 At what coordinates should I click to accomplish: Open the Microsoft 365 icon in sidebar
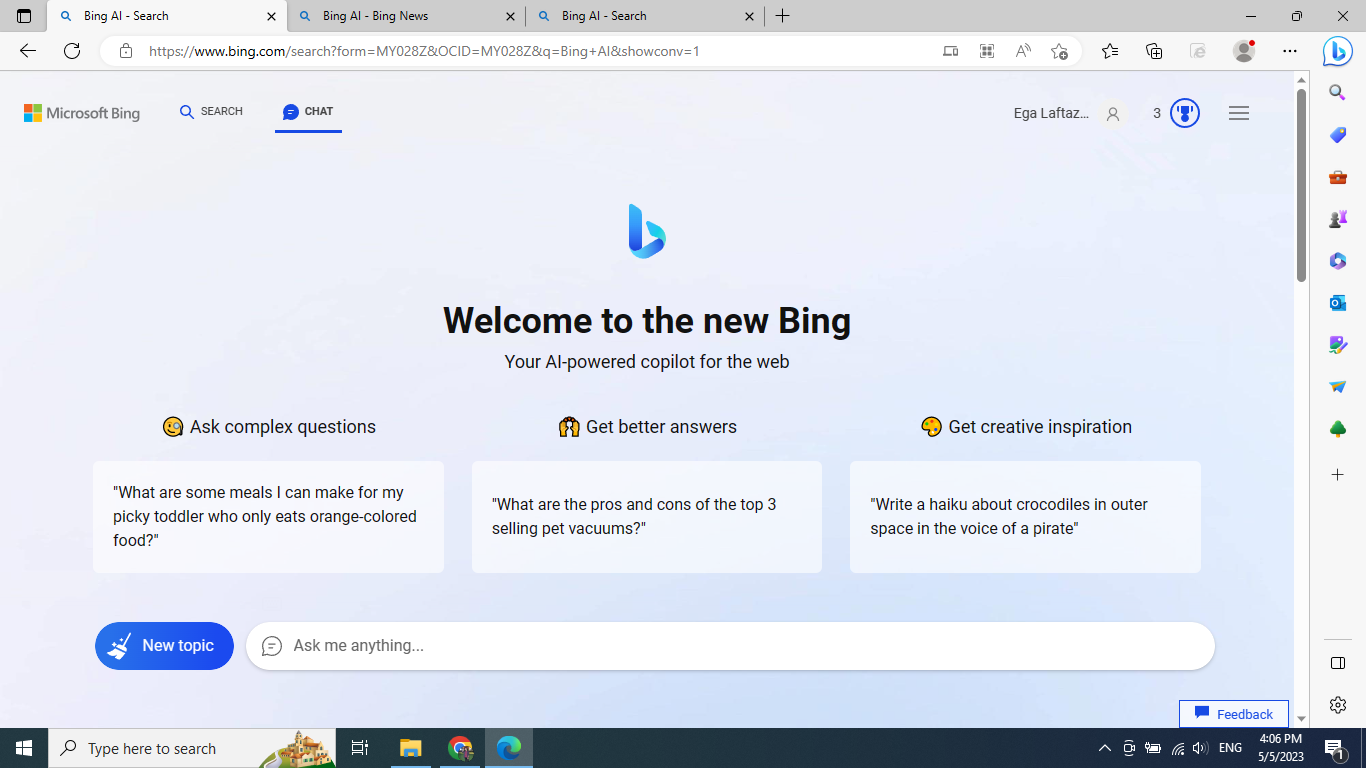coord(1337,261)
